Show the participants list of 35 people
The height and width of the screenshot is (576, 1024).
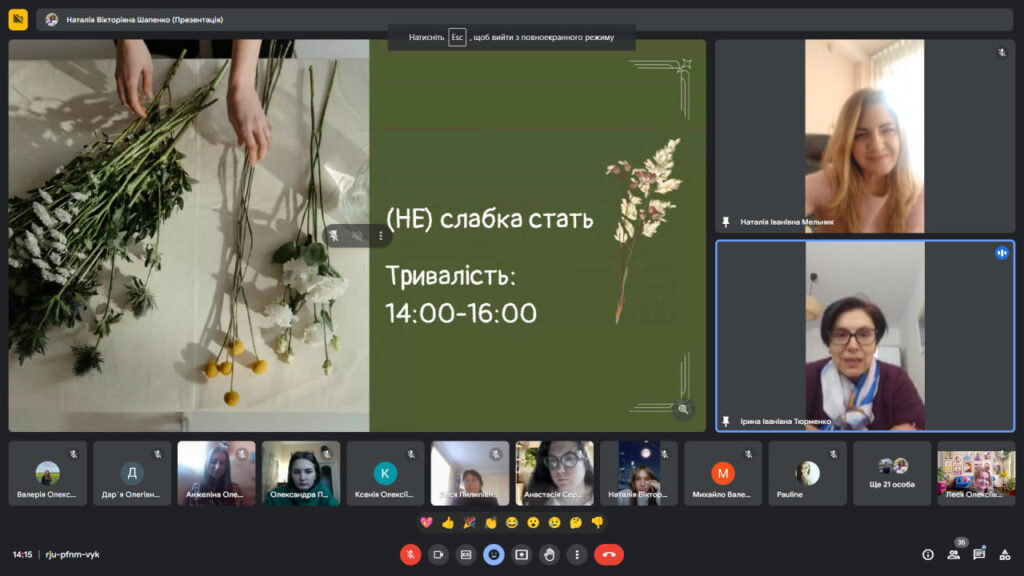point(954,554)
